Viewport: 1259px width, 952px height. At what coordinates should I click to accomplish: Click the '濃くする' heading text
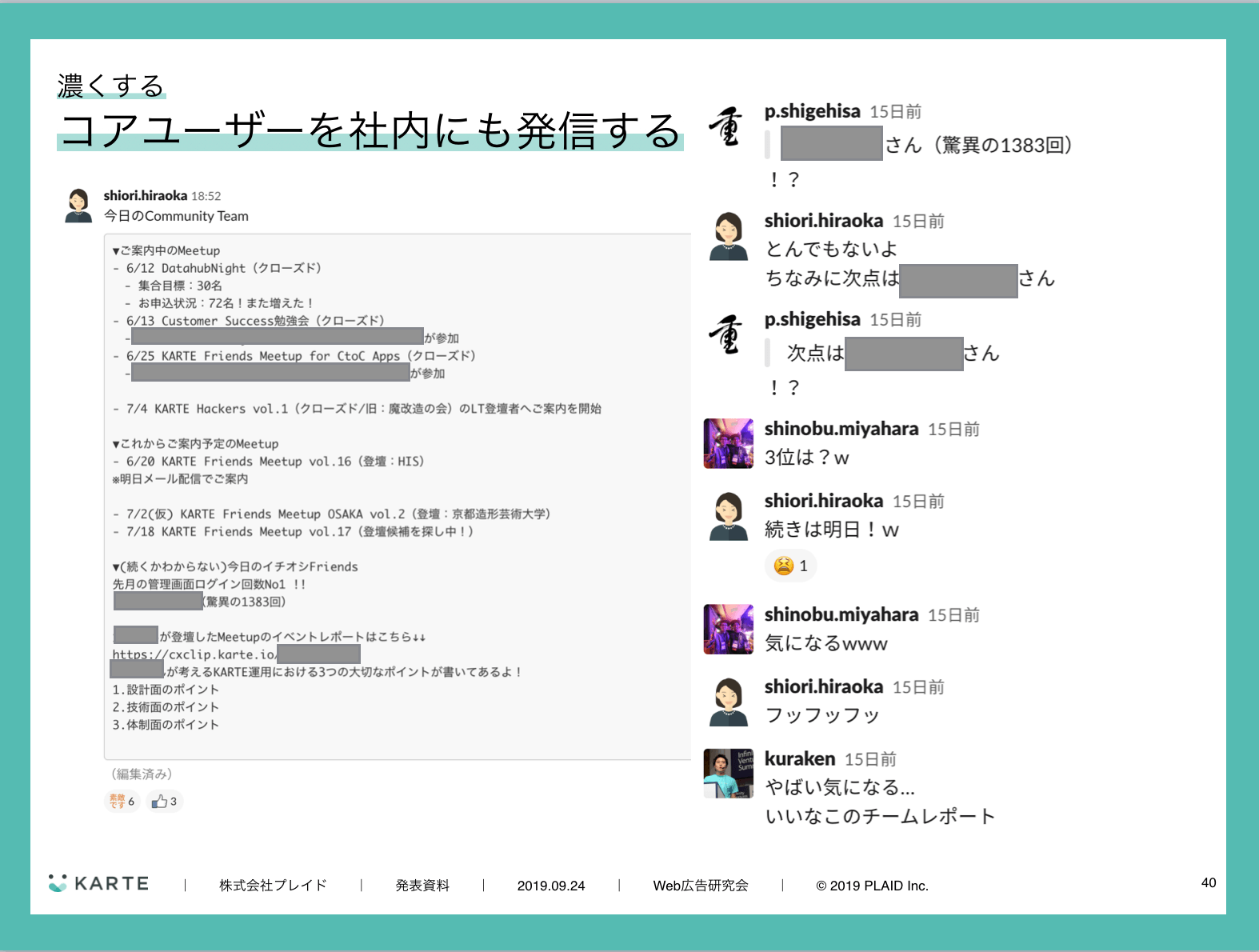tap(111, 86)
